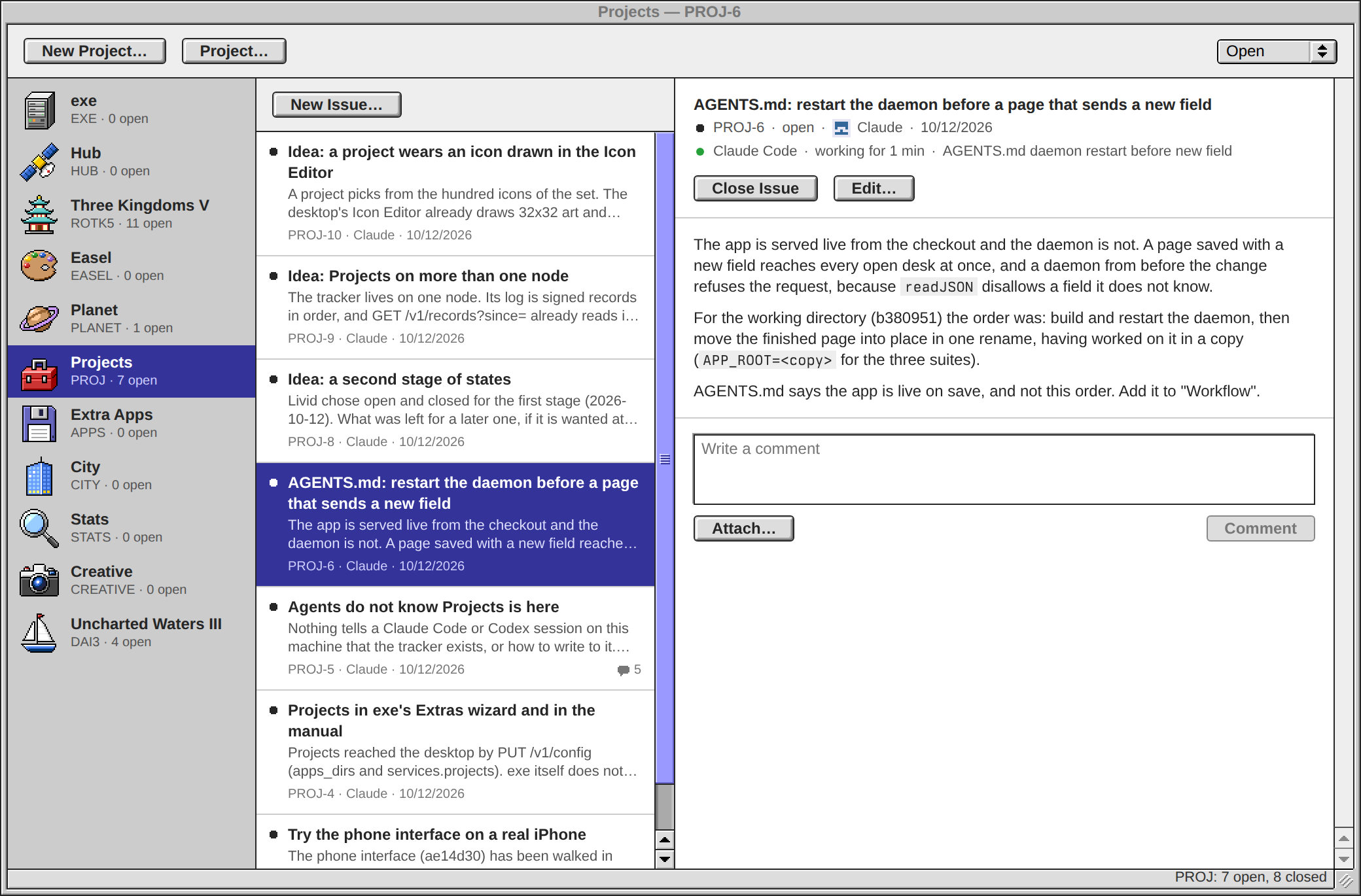
Task: Select Three Kingdoms V pagoda icon
Action: click(39, 215)
